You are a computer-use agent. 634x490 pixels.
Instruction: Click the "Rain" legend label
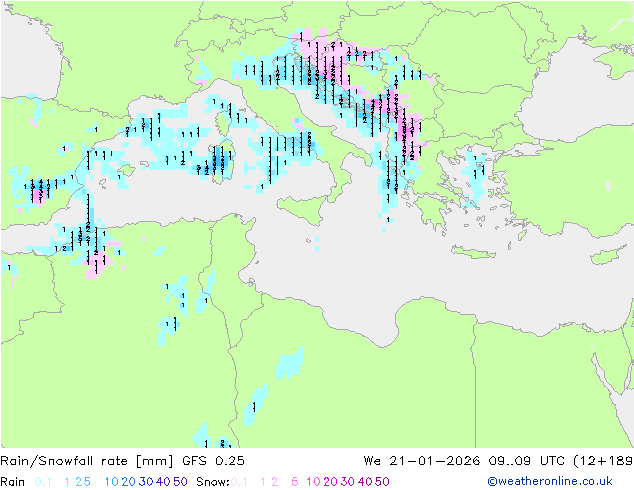(13, 482)
